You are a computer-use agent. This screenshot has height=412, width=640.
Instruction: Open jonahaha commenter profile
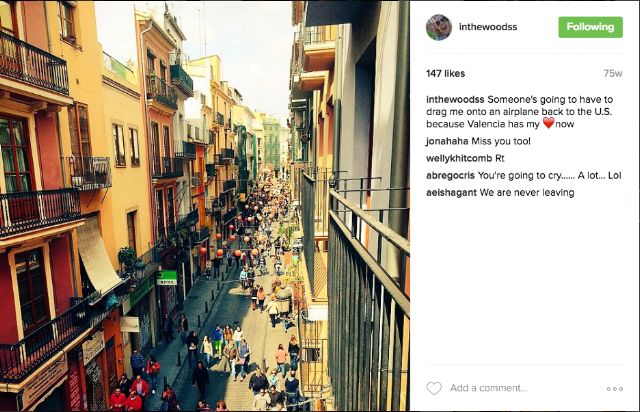click(447, 141)
